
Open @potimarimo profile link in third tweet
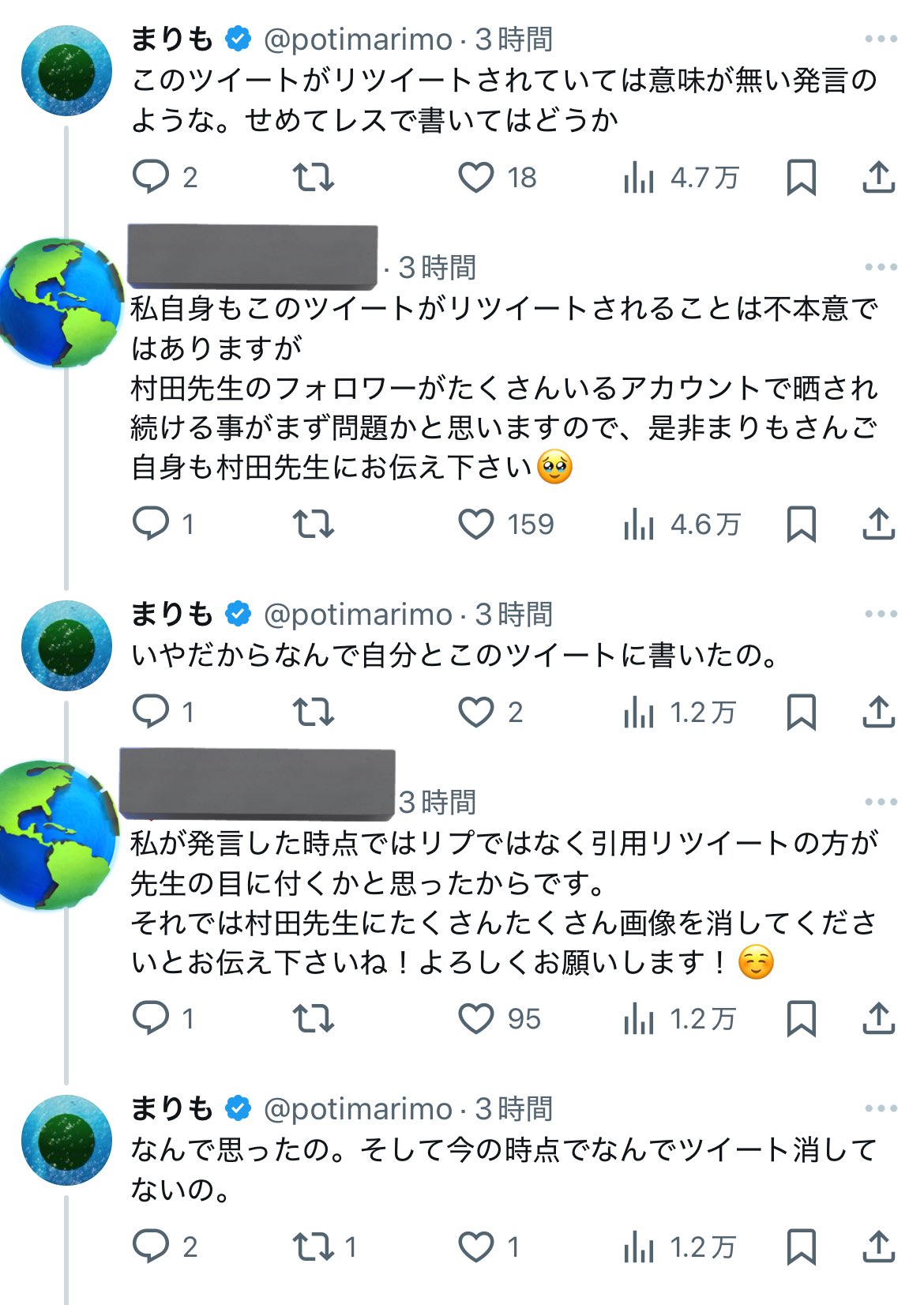pos(358,615)
